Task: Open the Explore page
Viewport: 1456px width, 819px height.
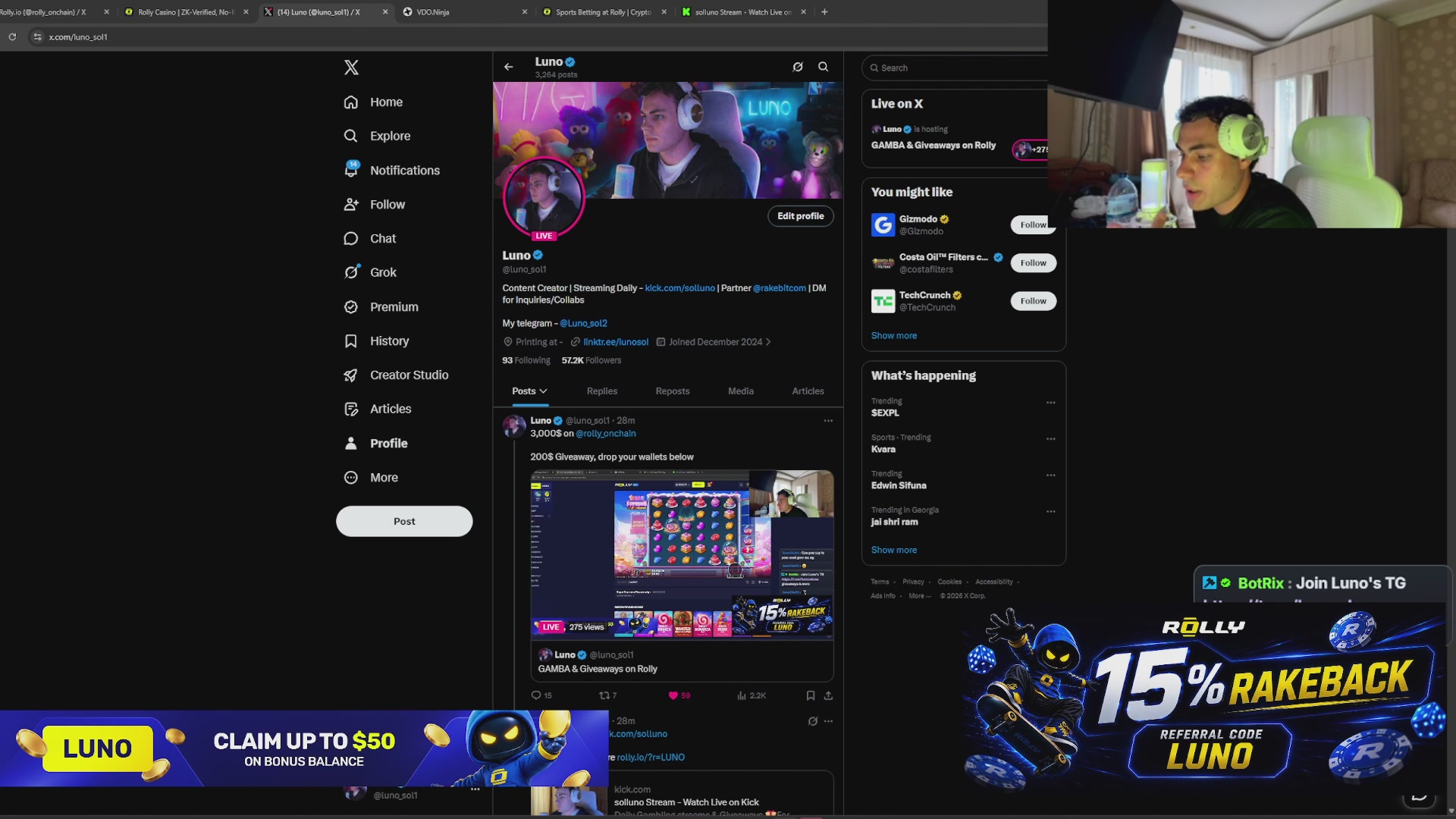Action: click(377, 136)
